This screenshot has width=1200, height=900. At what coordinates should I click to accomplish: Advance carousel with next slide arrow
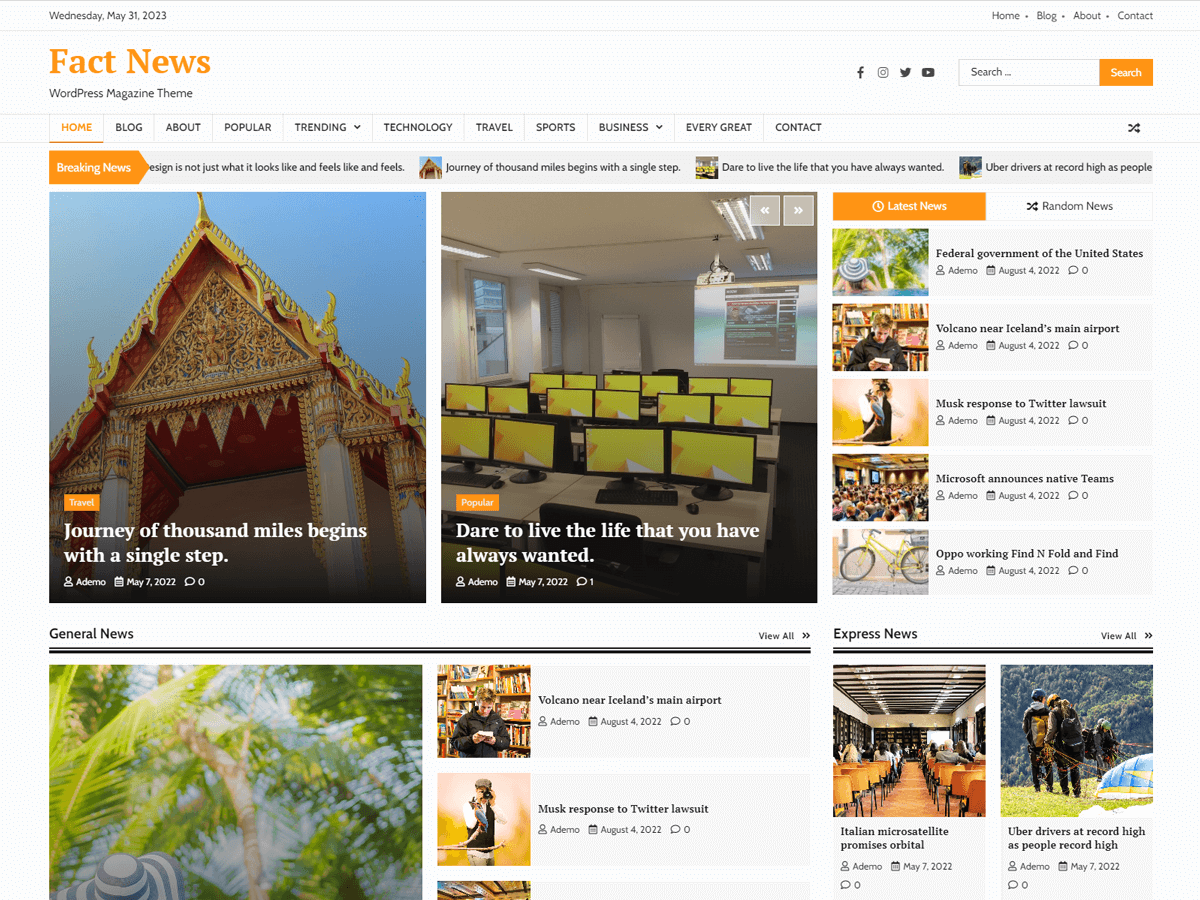(x=798, y=210)
